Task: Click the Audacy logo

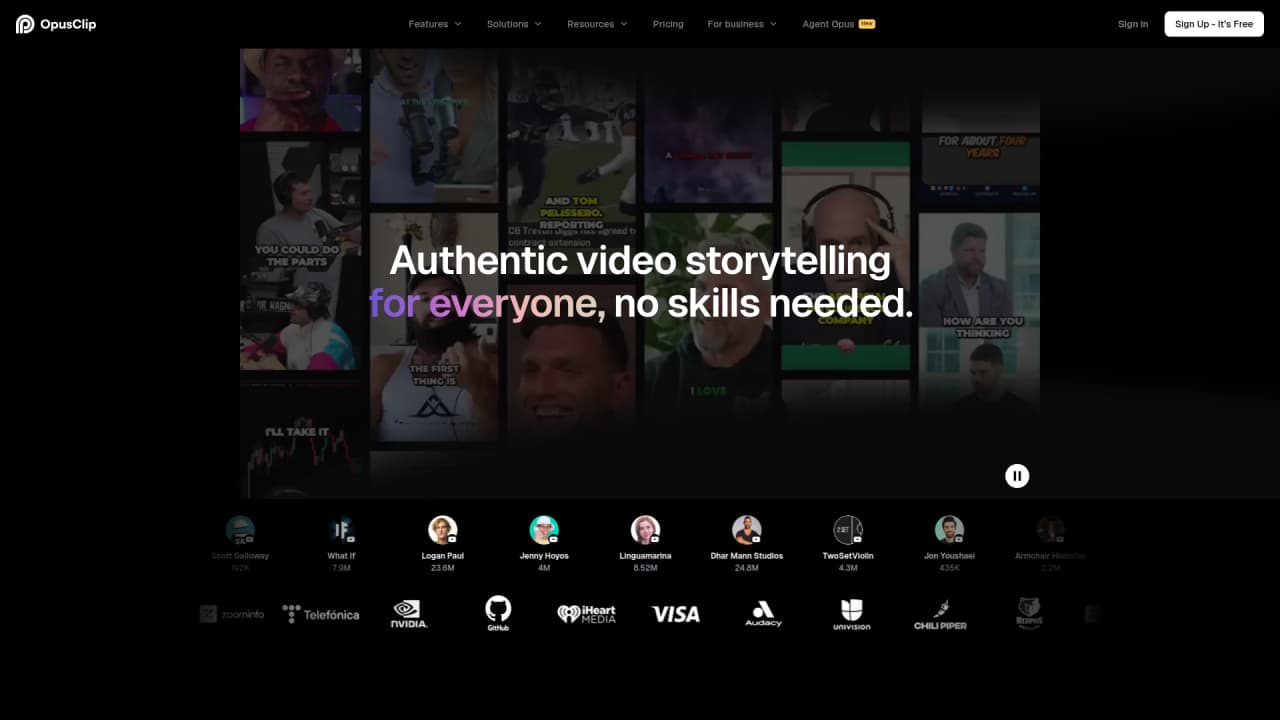Action: tap(763, 614)
